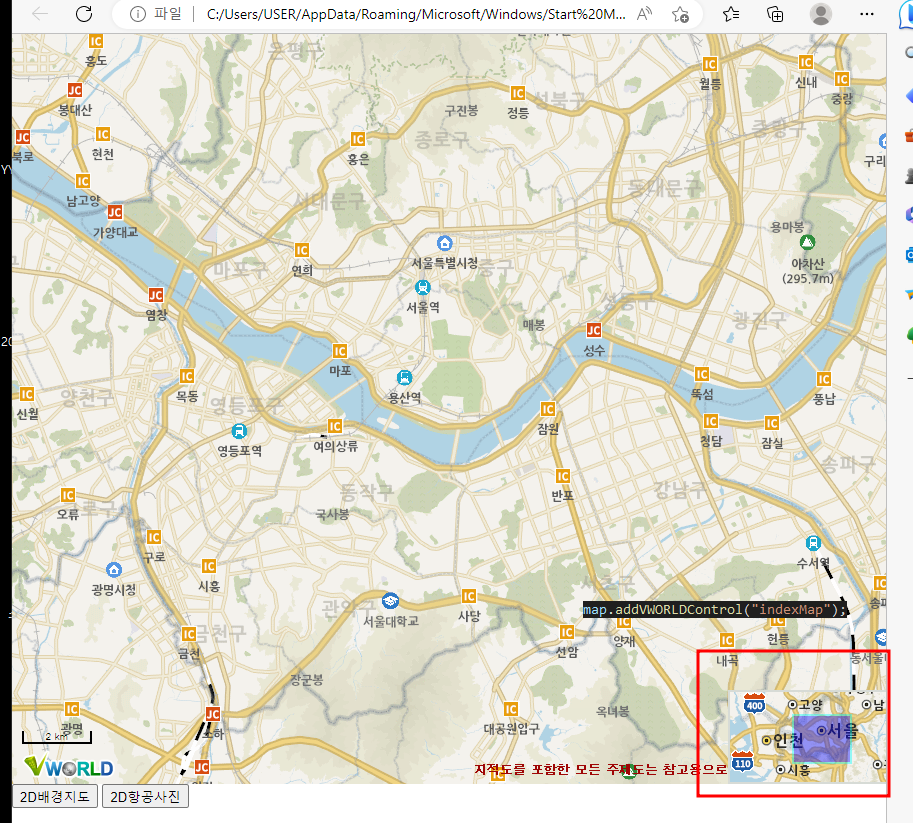
Task: Switch to 2D항공사진 aerial imagery
Action: click(x=146, y=796)
